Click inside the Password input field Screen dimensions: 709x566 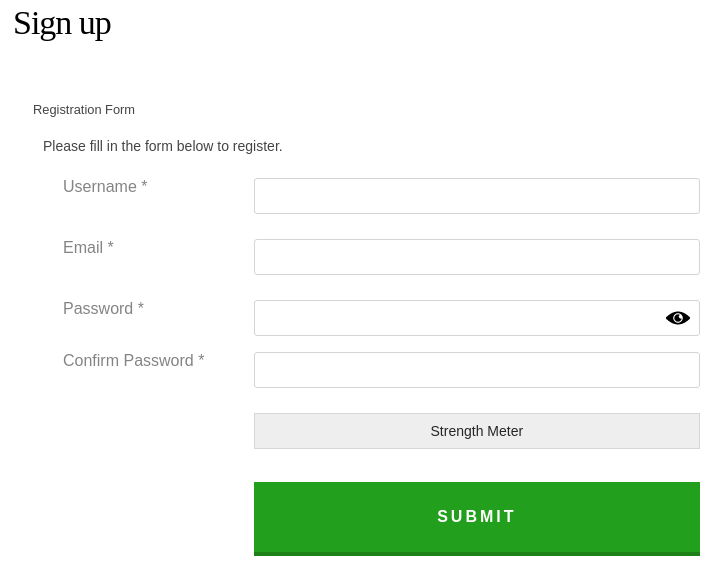click(456, 318)
